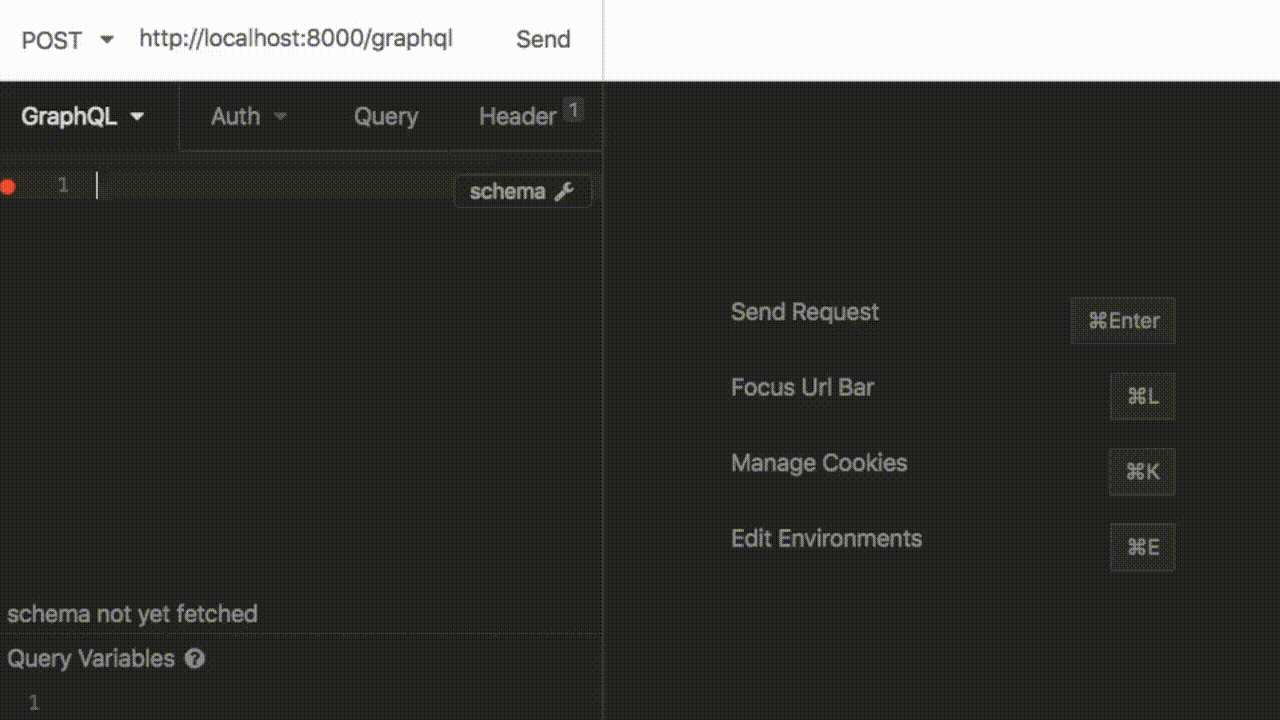Open the POST method dropdown

67,40
